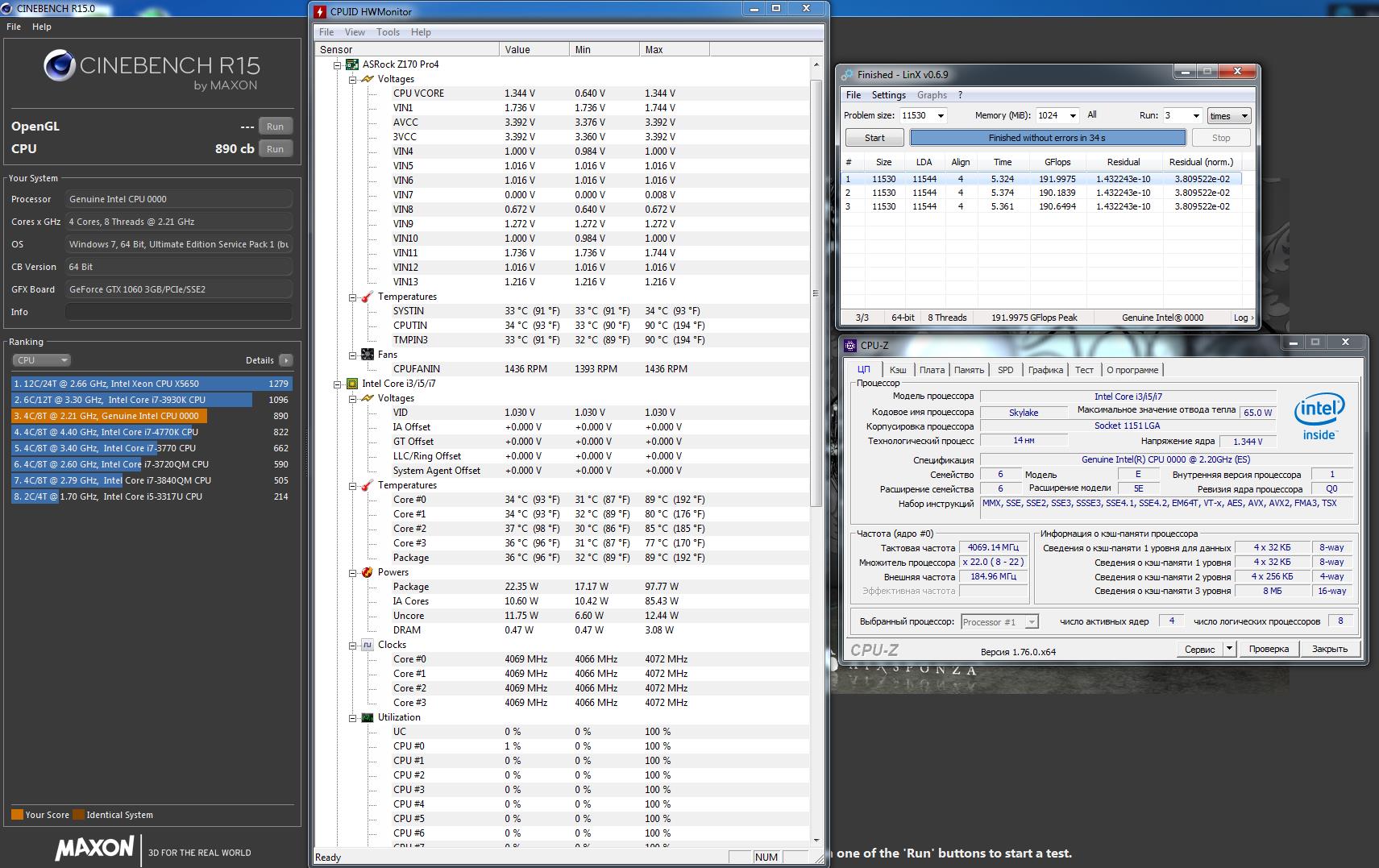
Task: Open the File menu in Cinebench
Action: tap(14, 27)
